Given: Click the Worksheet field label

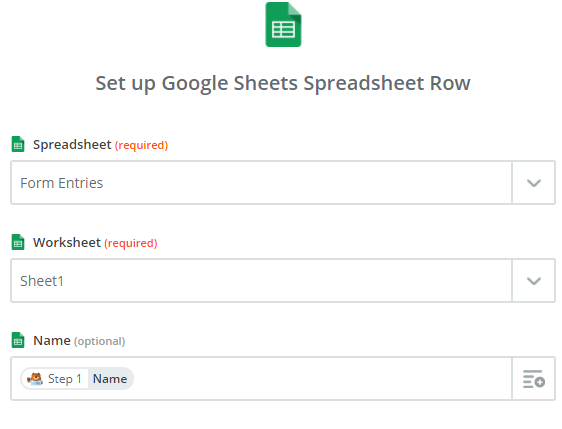Looking at the screenshot, I should click(67, 243).
